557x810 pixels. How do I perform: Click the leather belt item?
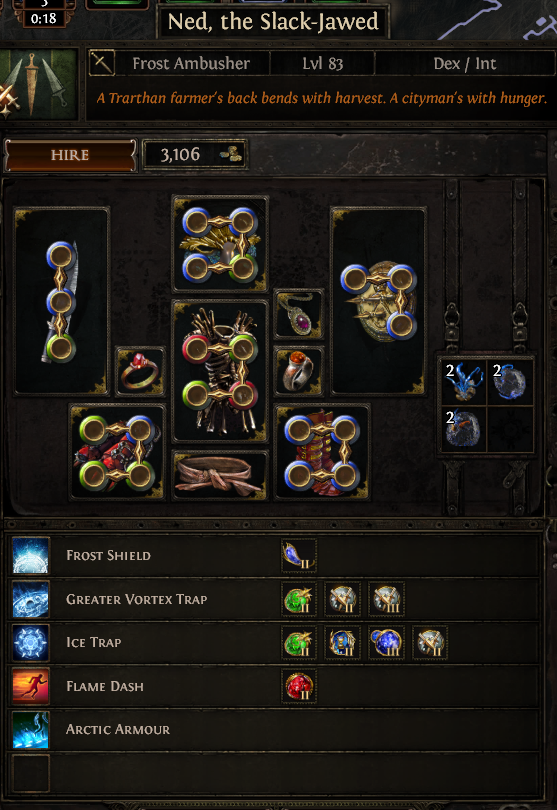click(220, 475)
